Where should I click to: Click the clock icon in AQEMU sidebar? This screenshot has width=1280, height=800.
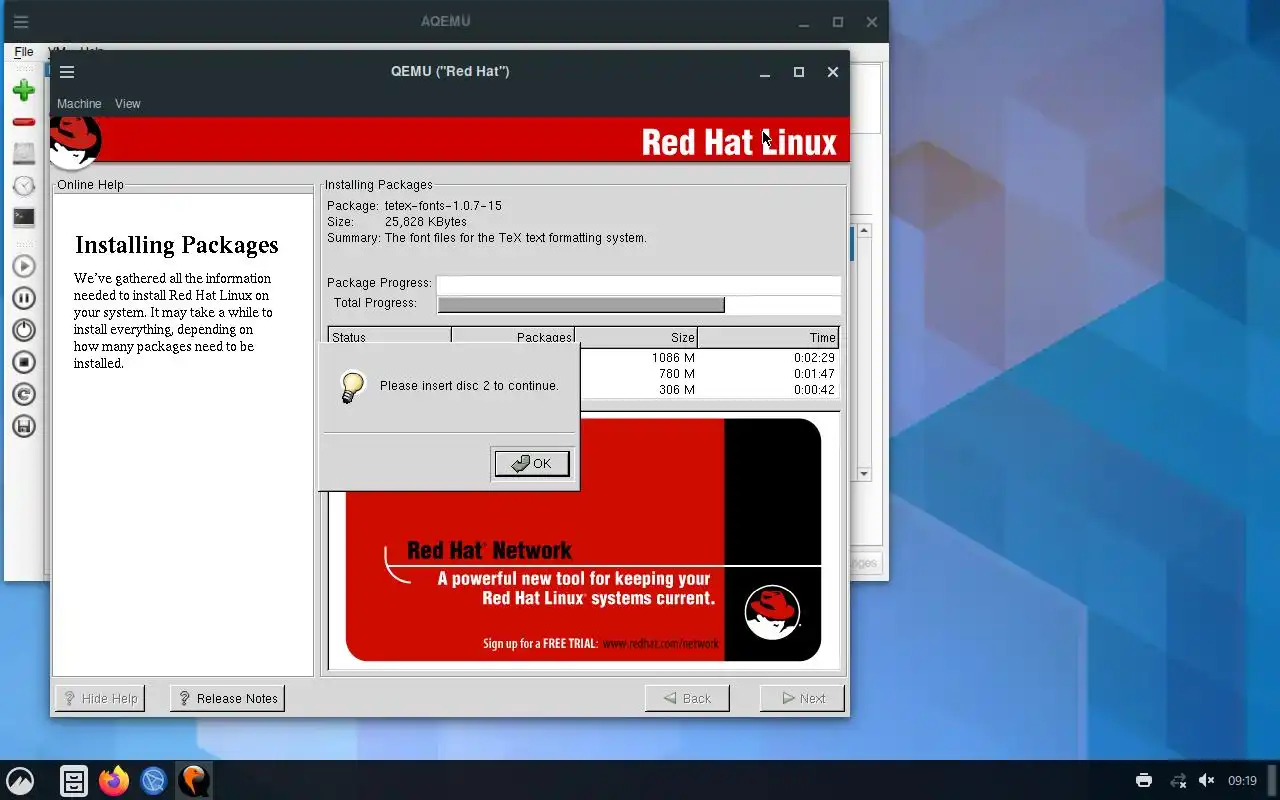tap(24, 186)
